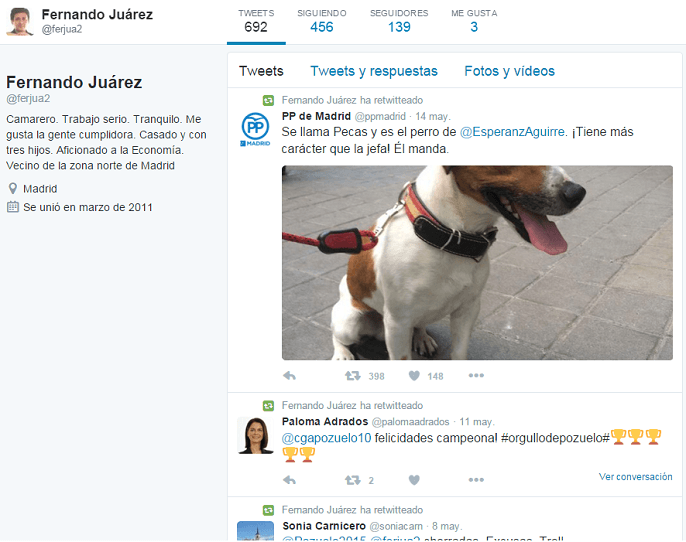Click the 398 retweet count
This screenshot has height=542, width=686.
point(376,376)
